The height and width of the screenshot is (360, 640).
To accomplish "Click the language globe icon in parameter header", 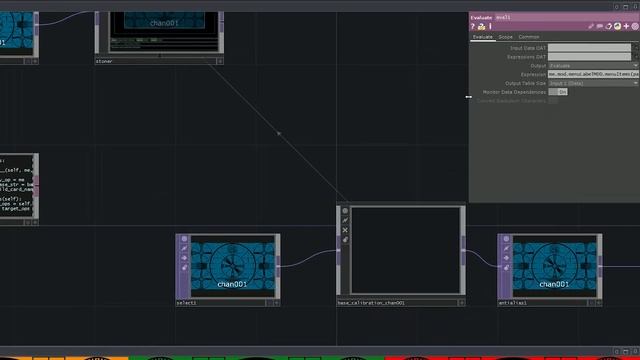I will (618, 27).
